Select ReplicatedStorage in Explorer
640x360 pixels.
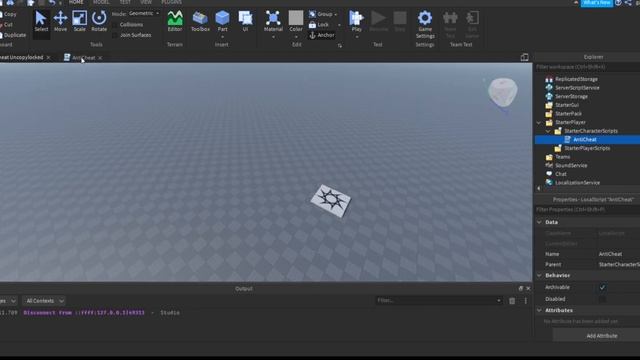point(576,79)
